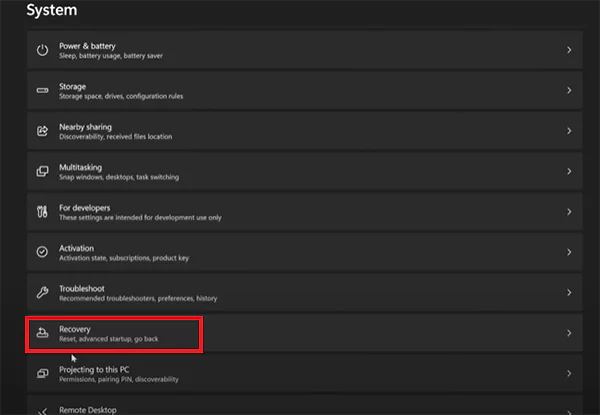
Task: Click 'Reset, advanced startup, go back' description
Action: 109,339
